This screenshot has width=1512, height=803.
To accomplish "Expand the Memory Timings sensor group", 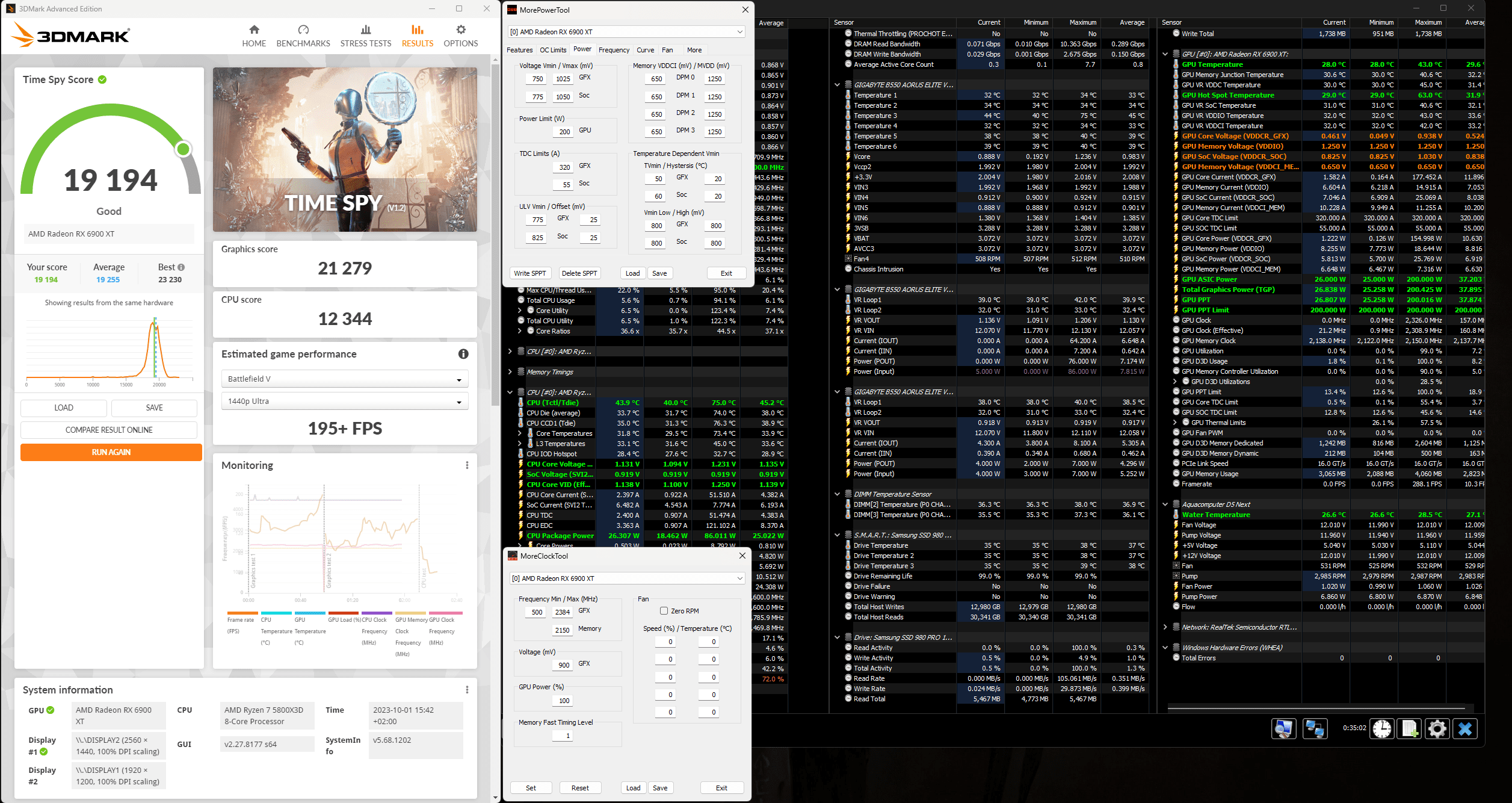I will (x=510, y=372).
